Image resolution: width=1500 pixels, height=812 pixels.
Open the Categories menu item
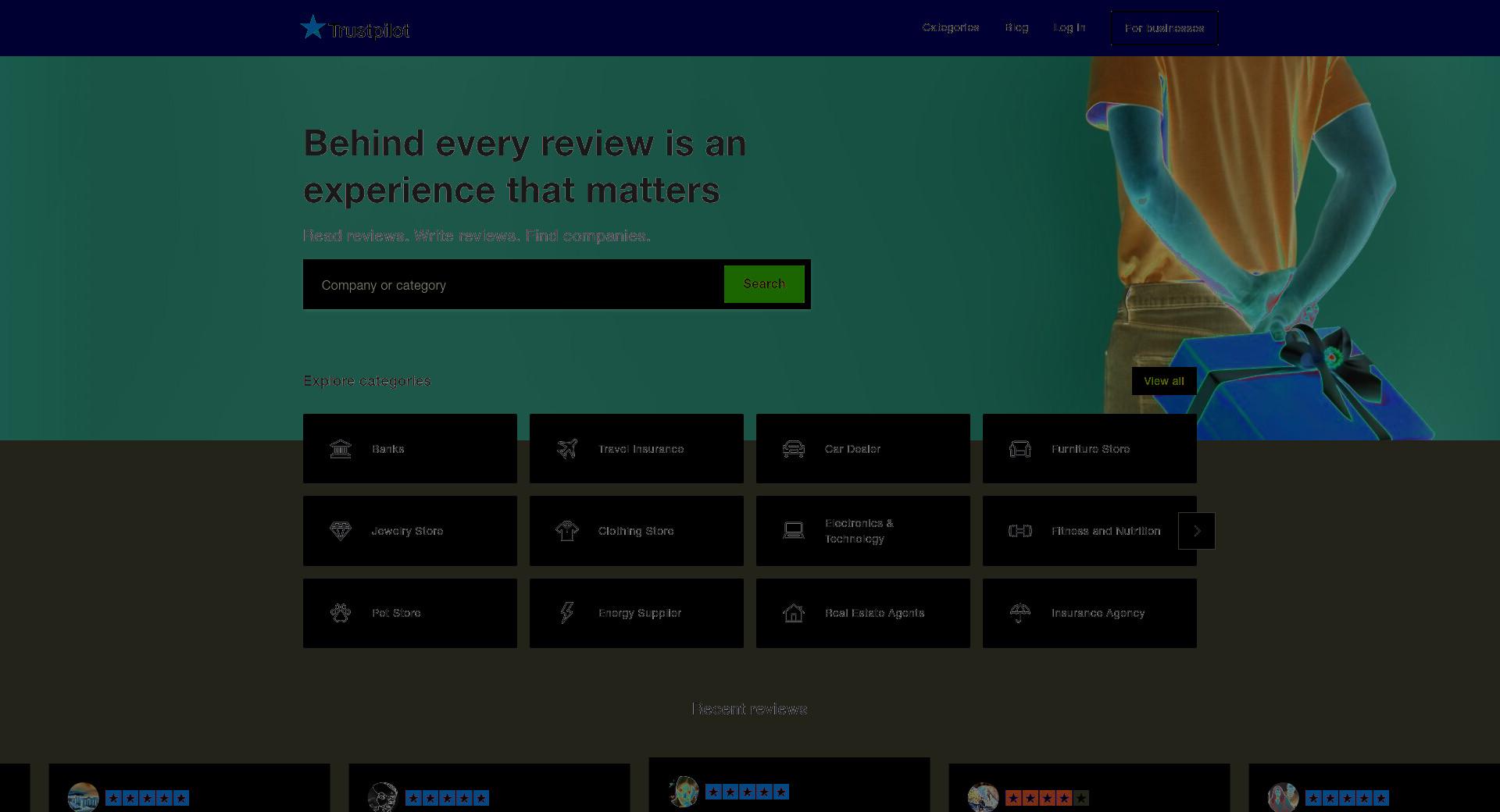click(951, 27)
